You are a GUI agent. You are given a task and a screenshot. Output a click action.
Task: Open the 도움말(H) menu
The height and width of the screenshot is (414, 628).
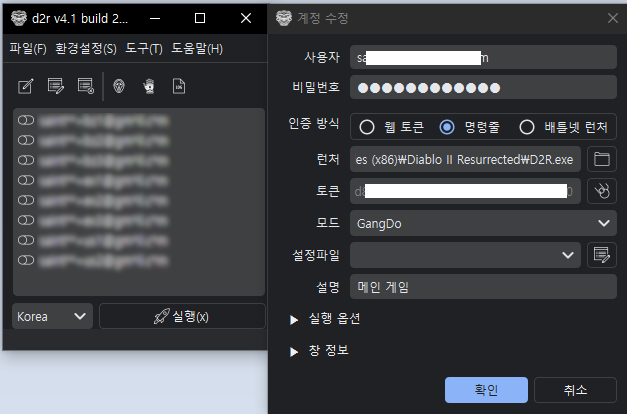click(x=197, y=49)
